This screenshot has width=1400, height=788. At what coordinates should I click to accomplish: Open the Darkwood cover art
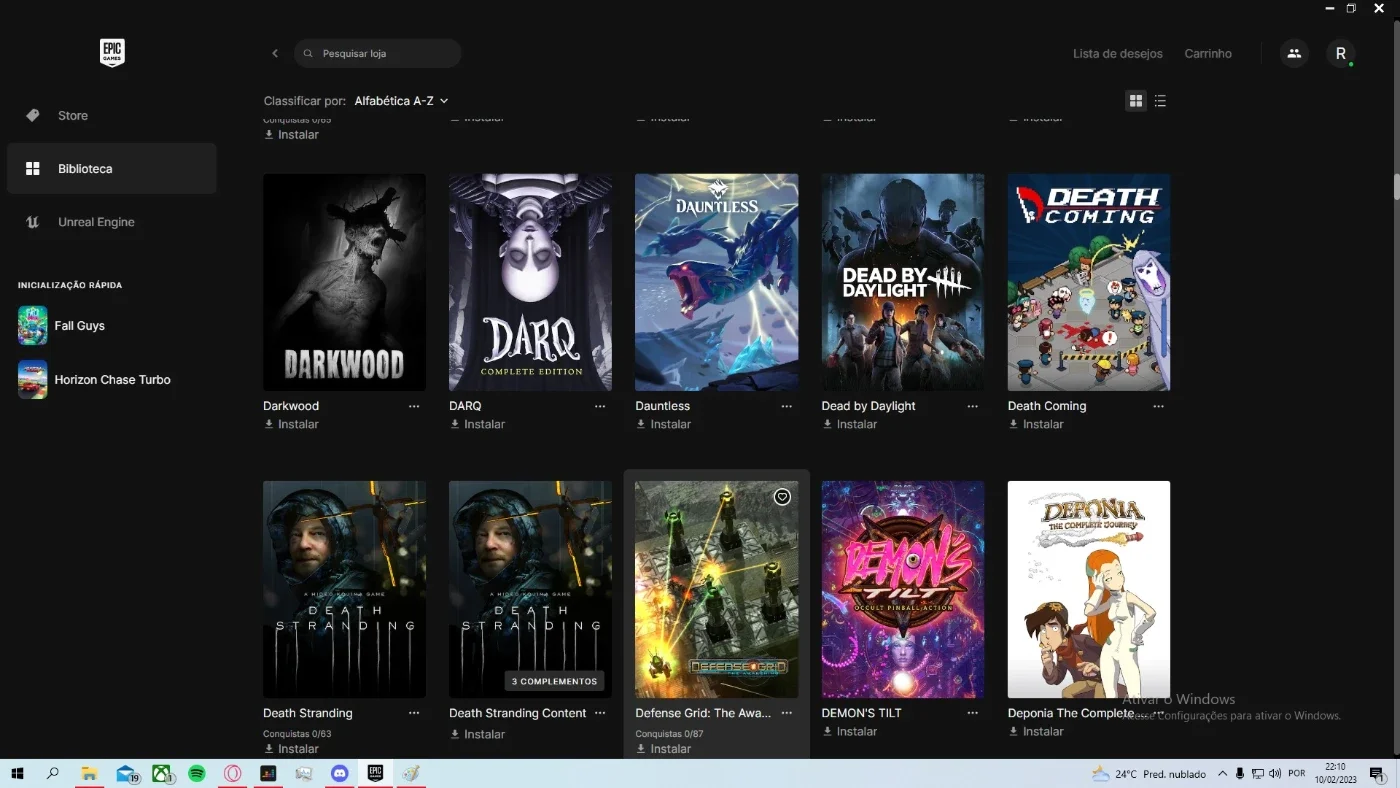click(x=344, y=282)
